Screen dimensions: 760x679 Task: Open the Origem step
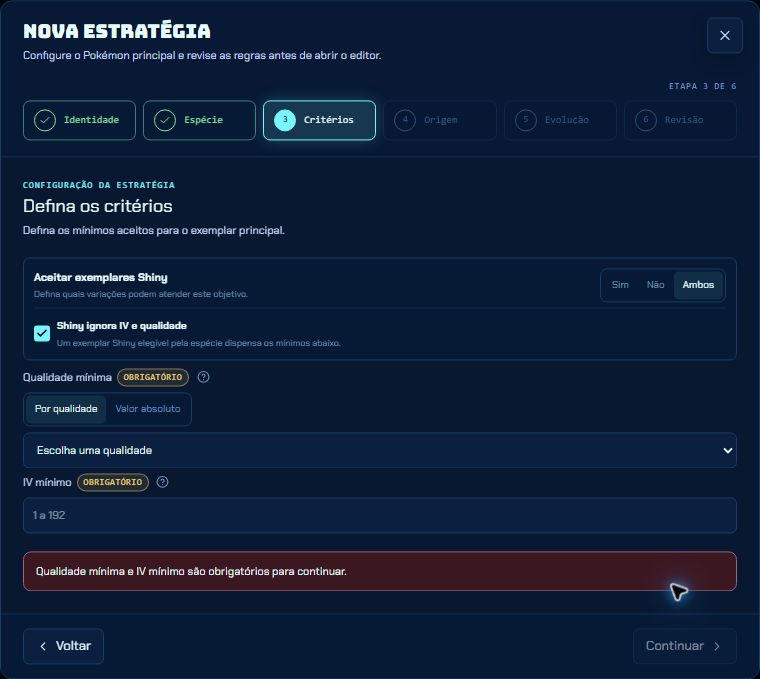(440, 120)
